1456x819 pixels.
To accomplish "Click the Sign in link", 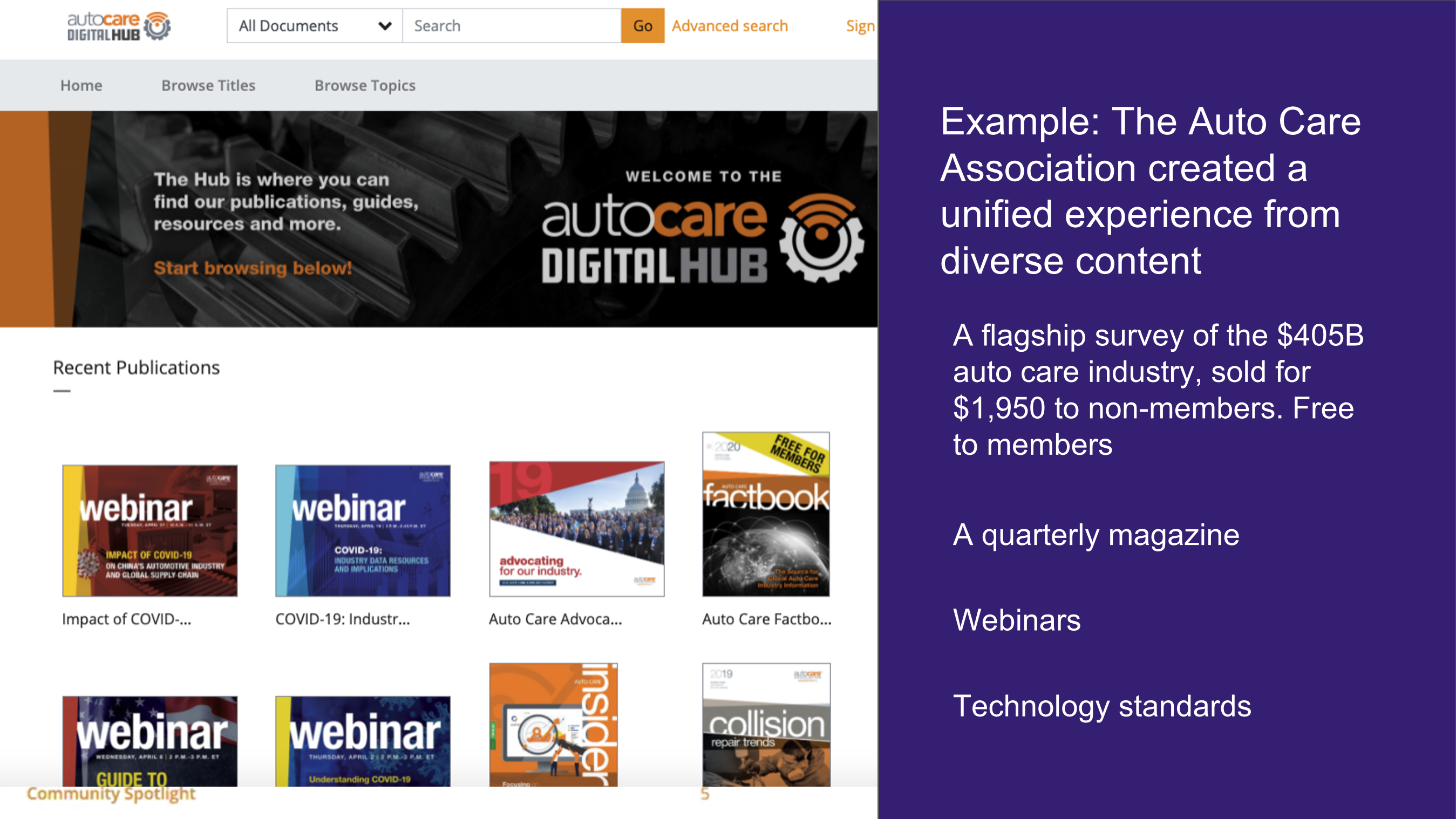I will pos(860,26).
